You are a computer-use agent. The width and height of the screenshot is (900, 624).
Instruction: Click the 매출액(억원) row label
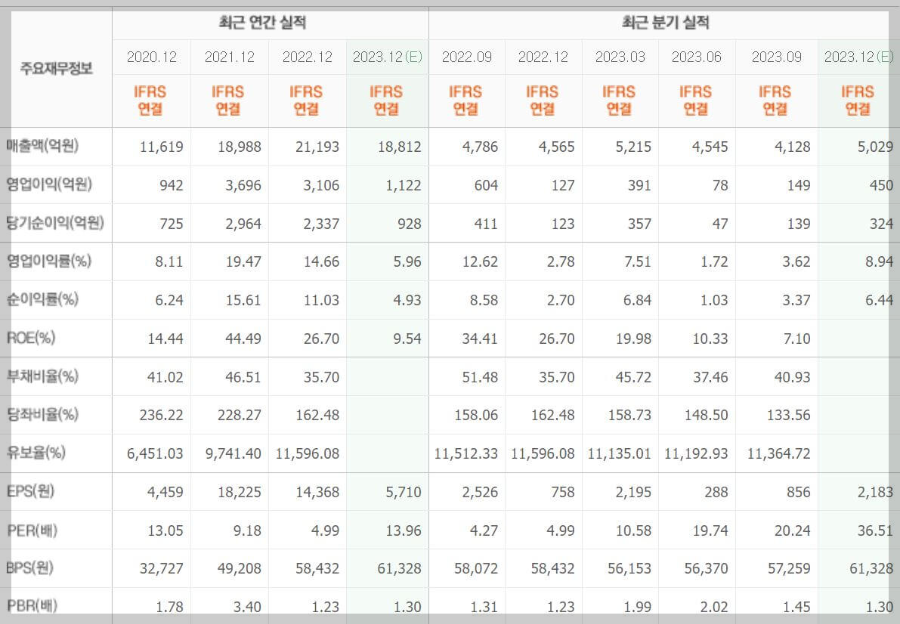pyautogui.click(x=42, y=146)
